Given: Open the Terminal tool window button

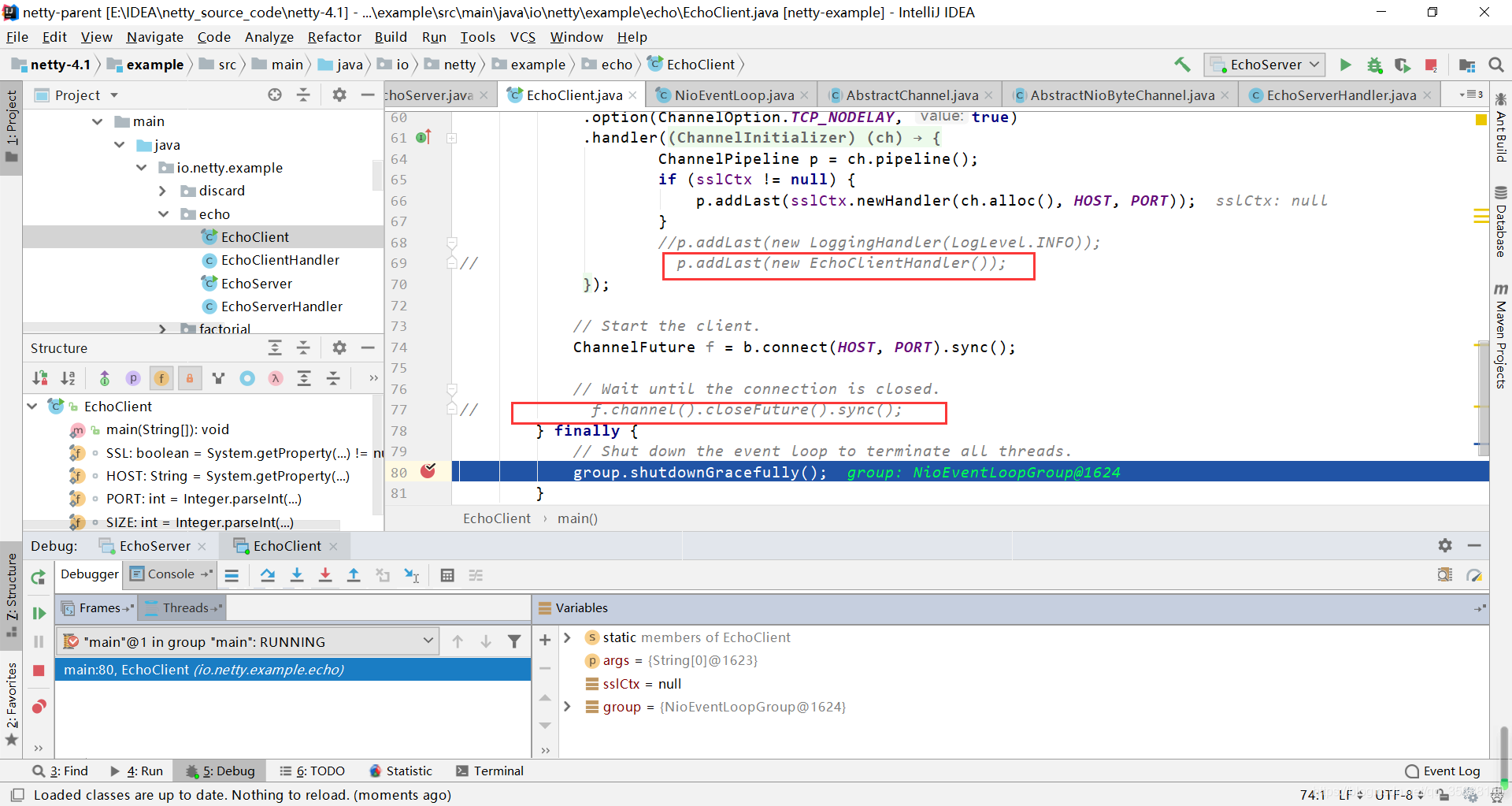Looking at the screenshot, I should (x=490, y=771).
